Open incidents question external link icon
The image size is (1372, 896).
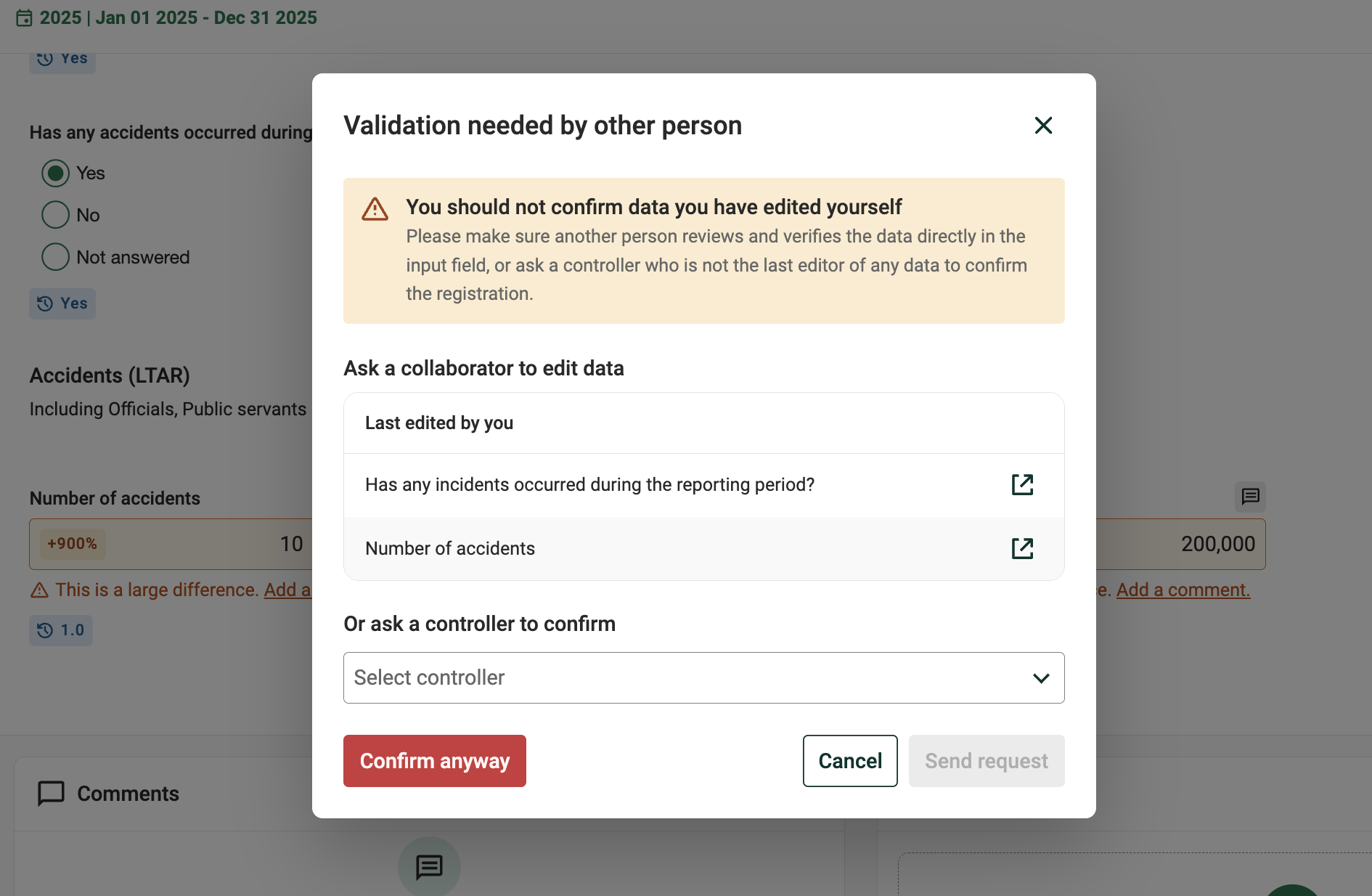click(1022, 484)
